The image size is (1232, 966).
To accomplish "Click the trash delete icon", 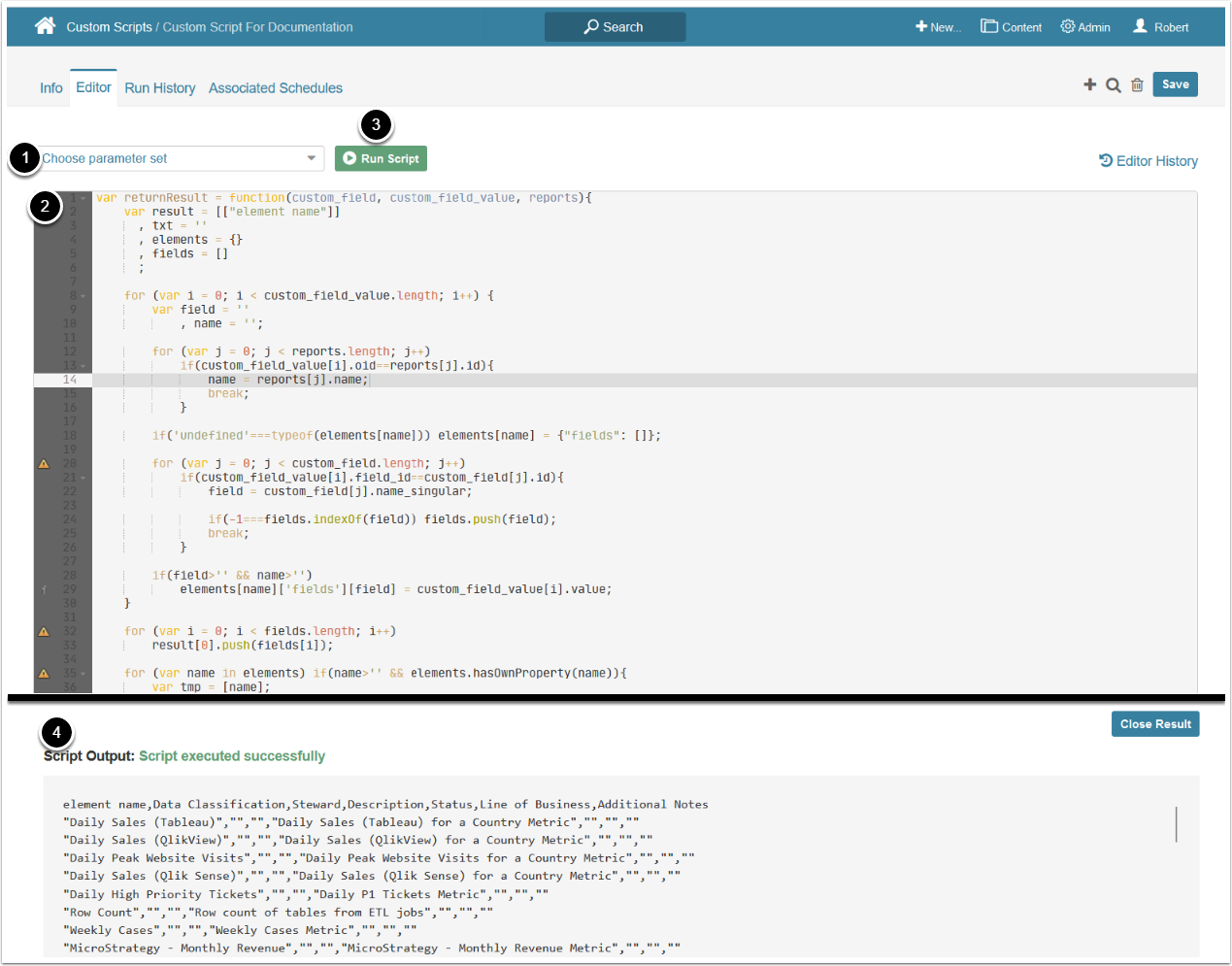I will coord(1137,85).
